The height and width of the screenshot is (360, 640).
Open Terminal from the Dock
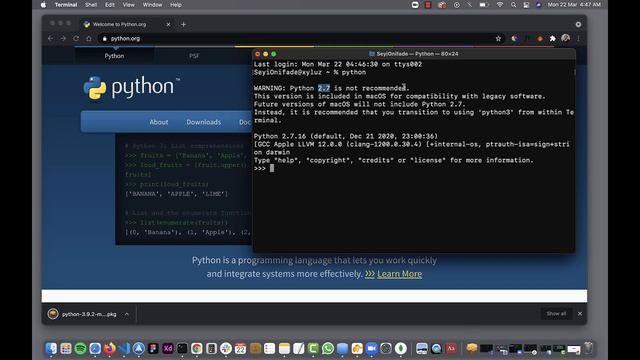(182, 348)
